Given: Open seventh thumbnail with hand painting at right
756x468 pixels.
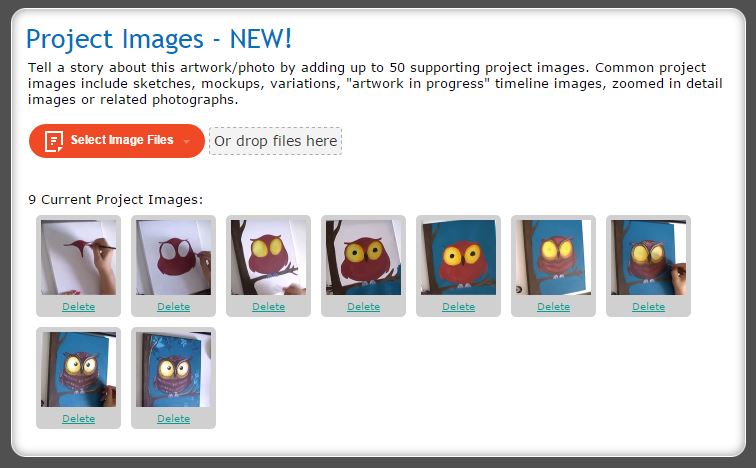Looking at the screenshot, I should (x=648, y=257).
